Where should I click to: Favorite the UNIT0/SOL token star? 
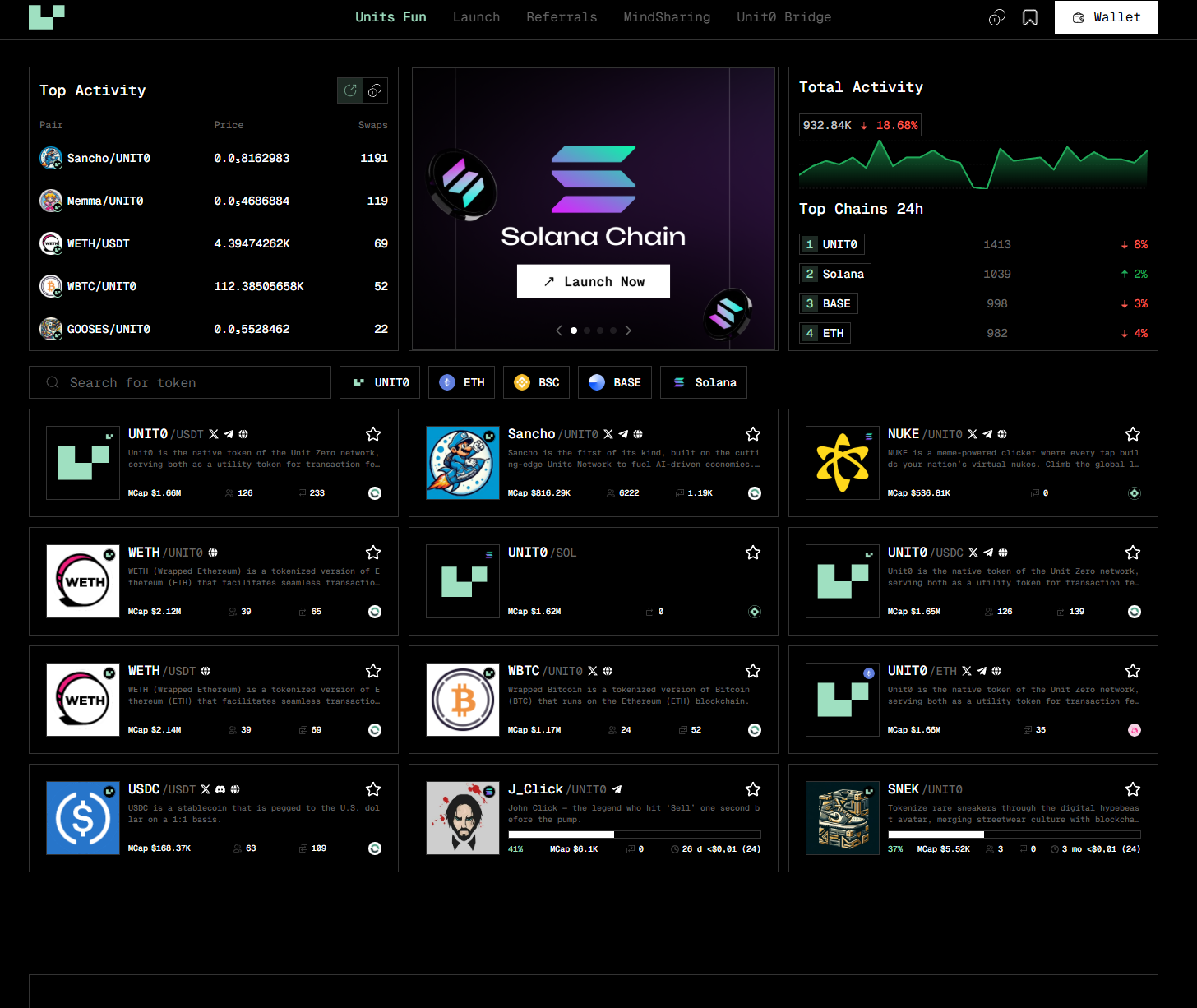pyautogui.click(x=753, y=553)
